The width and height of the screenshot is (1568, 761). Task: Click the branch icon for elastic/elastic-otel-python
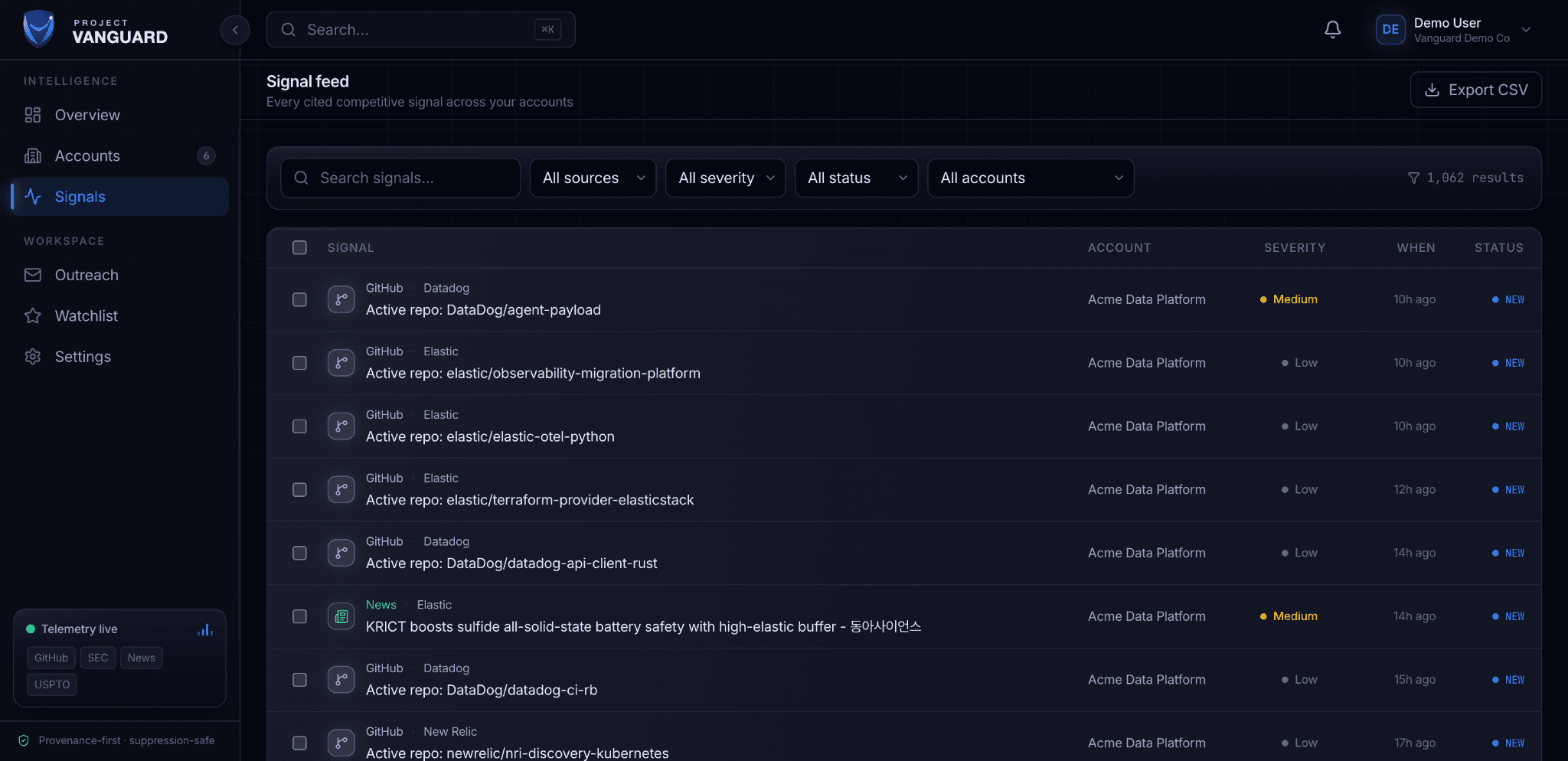point(341,426)
